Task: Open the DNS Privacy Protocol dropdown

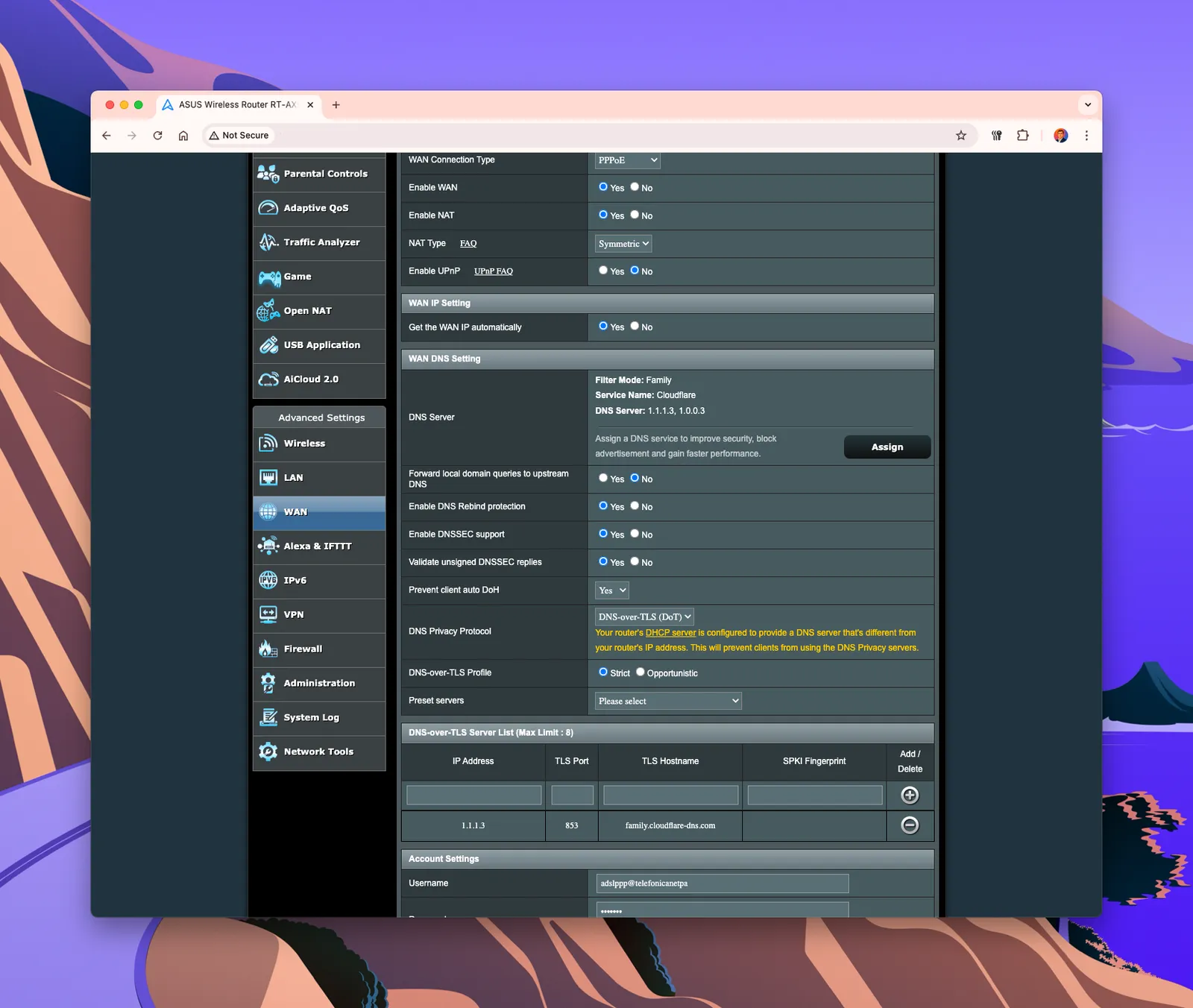Action: 644,617
